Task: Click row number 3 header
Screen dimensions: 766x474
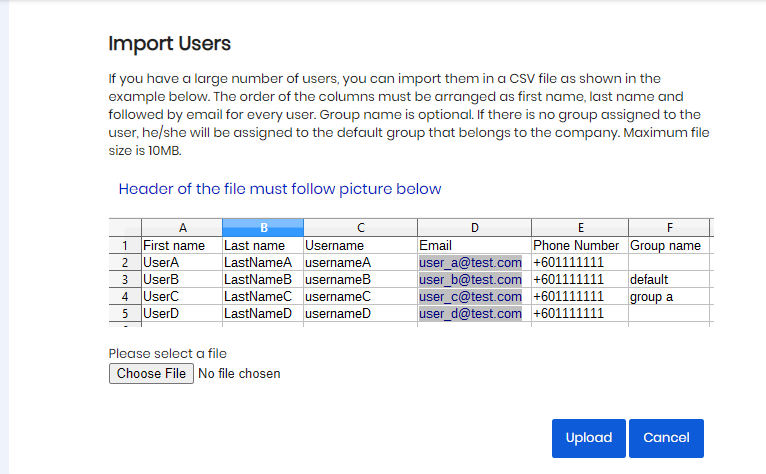Action: [x=125, y=280]
